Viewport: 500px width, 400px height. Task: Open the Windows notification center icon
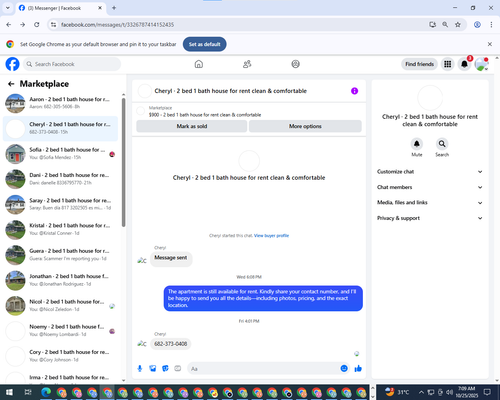coord(487,392)
